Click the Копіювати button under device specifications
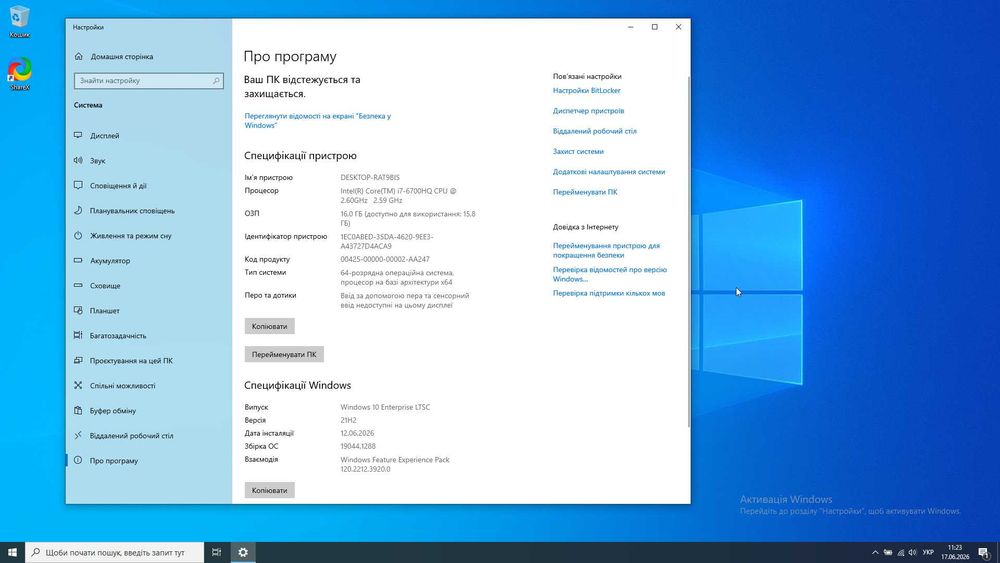Screen dimensions: 1000x563 coord(269,326)
